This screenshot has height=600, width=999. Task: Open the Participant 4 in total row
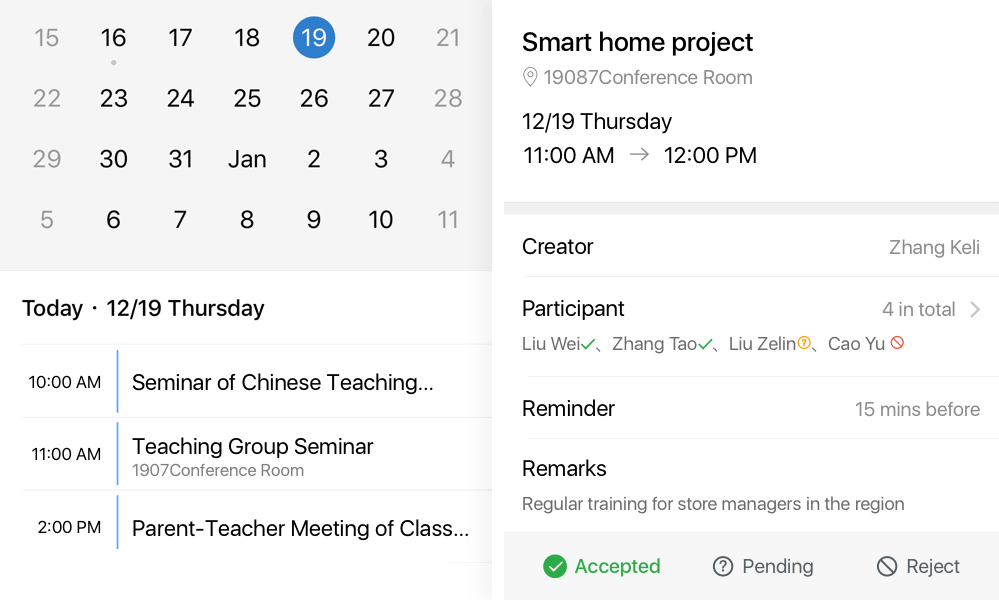coord(750,309)
